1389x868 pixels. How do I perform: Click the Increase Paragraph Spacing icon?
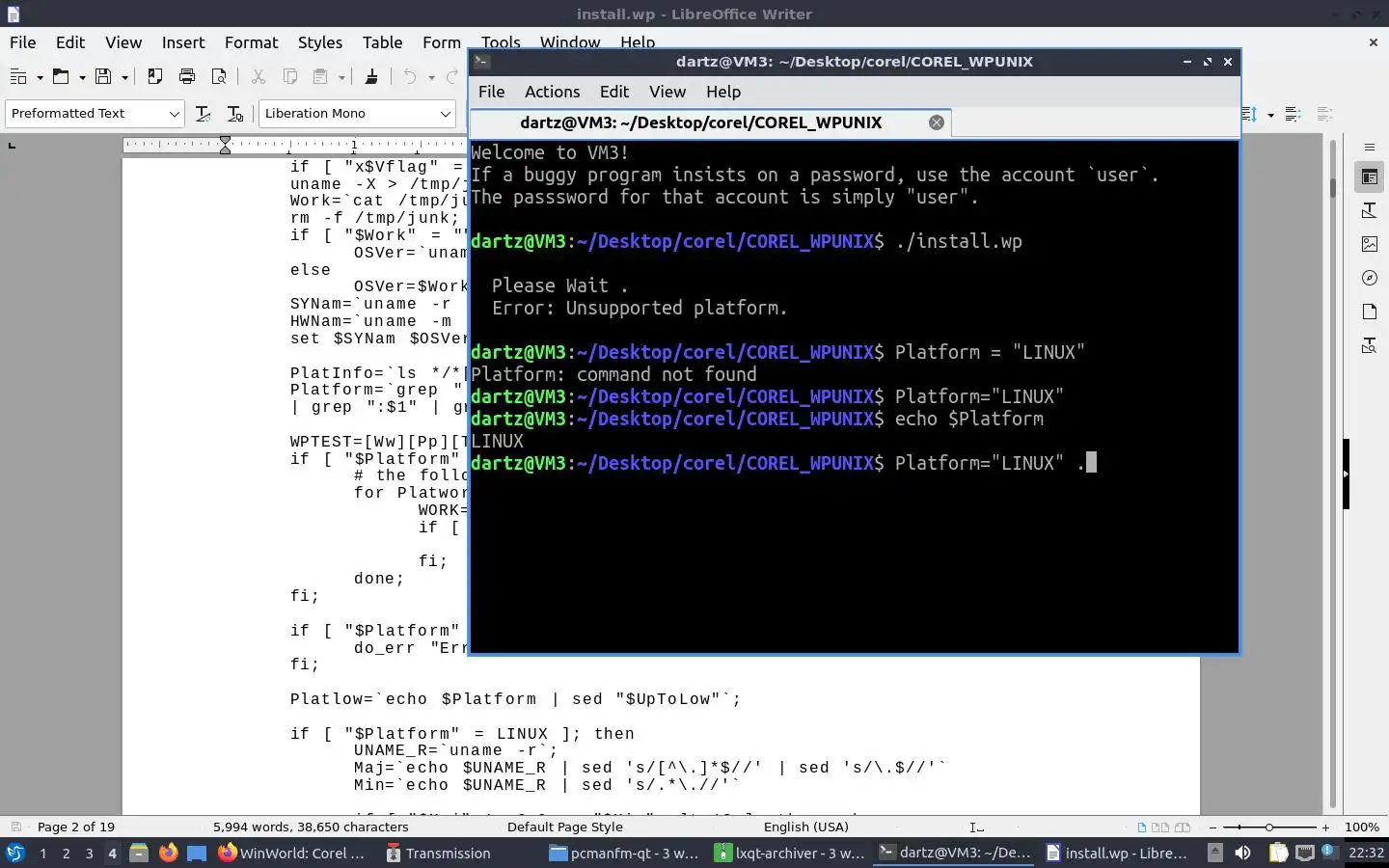[1294, 114]
